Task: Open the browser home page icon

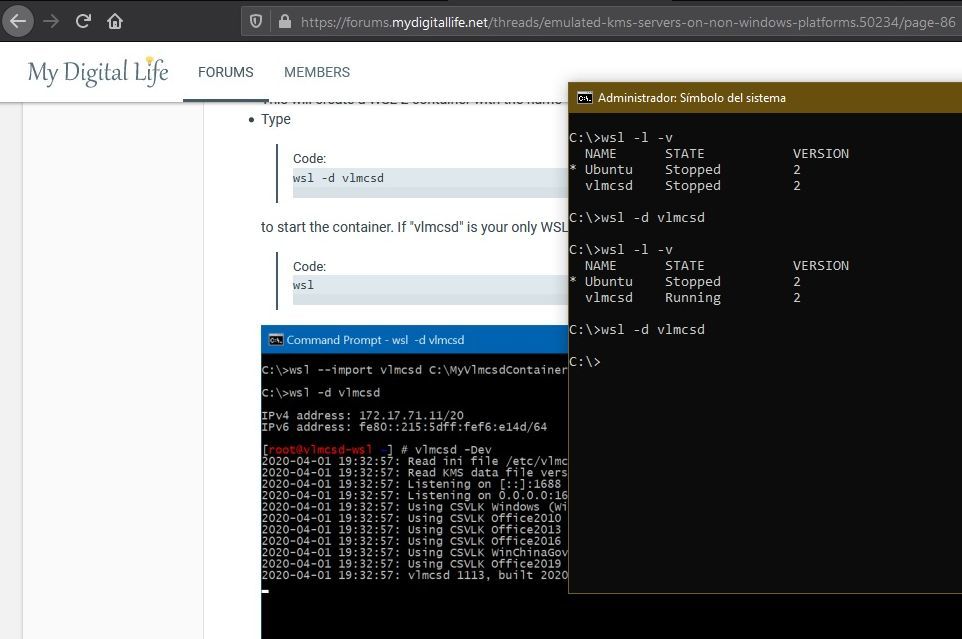Action: click(115, 21)
